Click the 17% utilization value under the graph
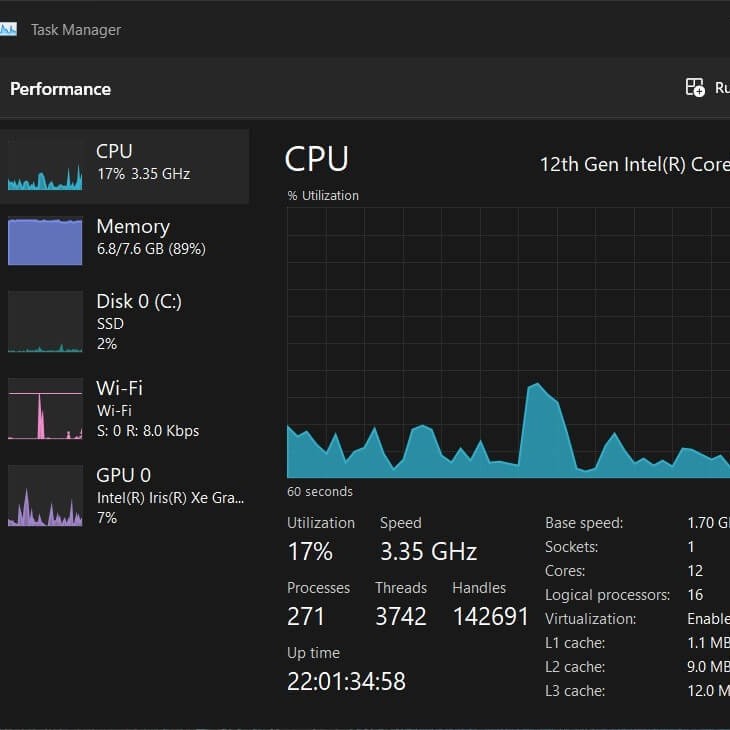Image resolution: width=730 pixels, height=730 pixels. (310, 551)
